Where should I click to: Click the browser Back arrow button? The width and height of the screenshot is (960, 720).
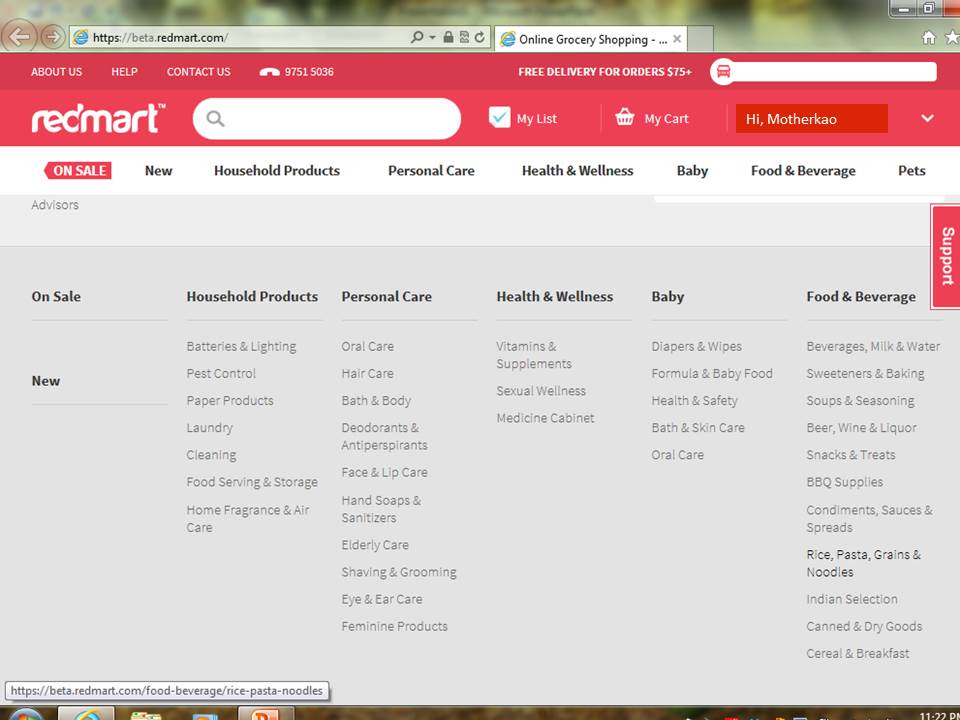click(x=18, y=37)
